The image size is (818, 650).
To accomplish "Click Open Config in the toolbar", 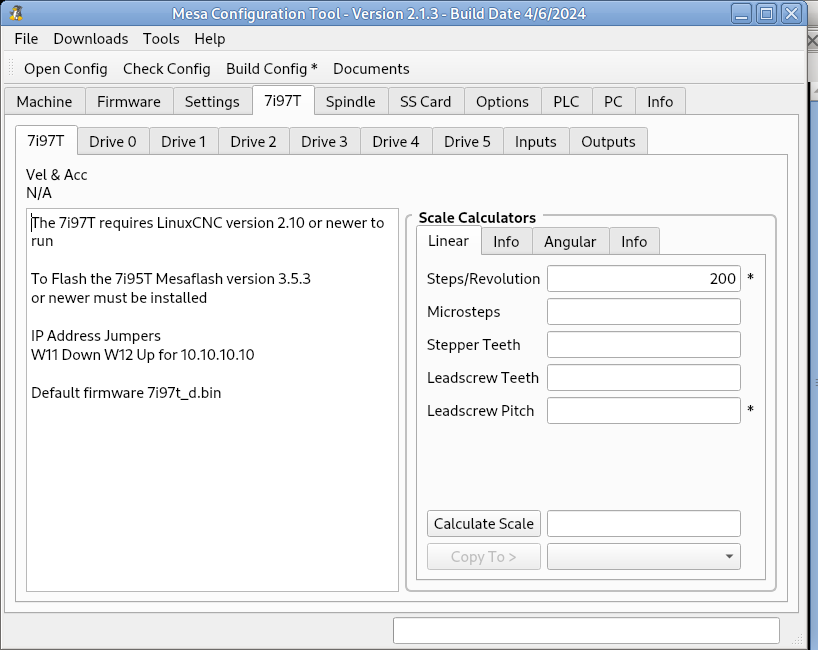I will (66, 69).
